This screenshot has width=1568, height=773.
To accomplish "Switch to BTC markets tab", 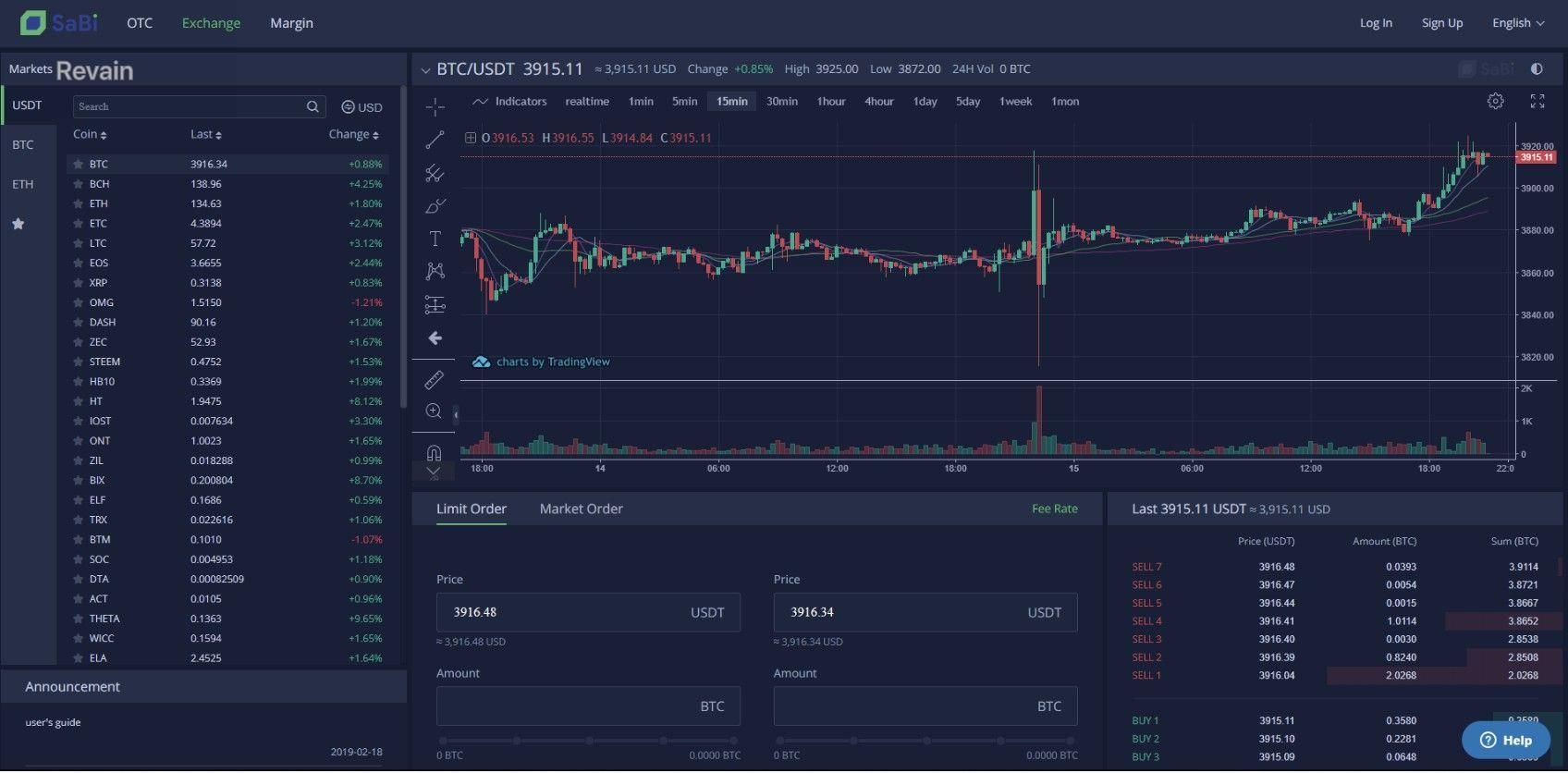I will tap(23, 145).
